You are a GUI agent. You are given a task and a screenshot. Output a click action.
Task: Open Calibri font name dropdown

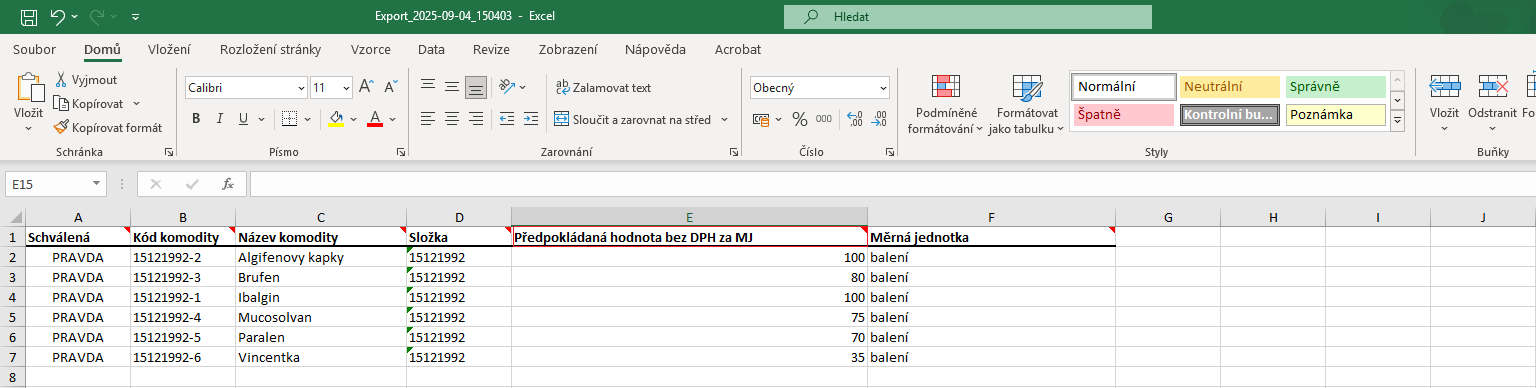[300, 87]
